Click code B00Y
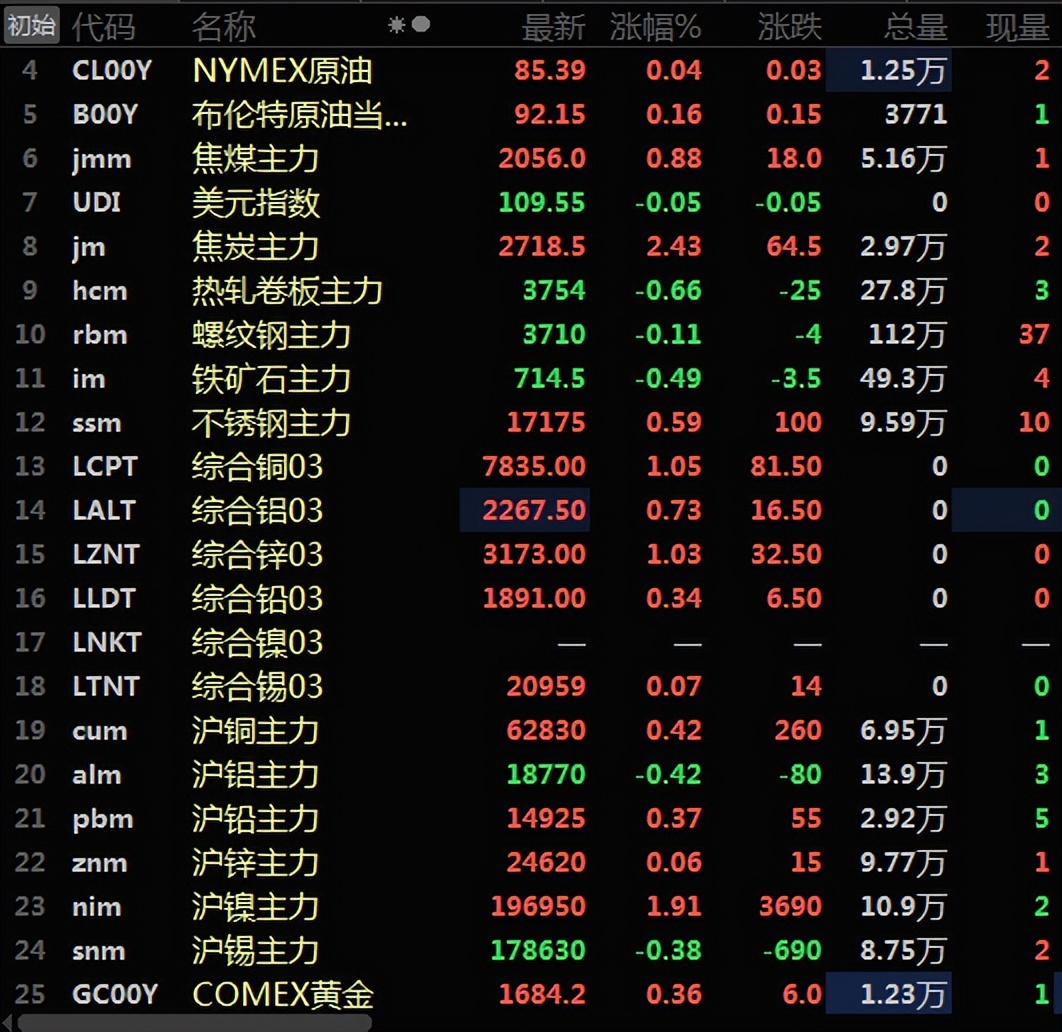Viewport: 1062px width, 1032px height. pos(105,114)
